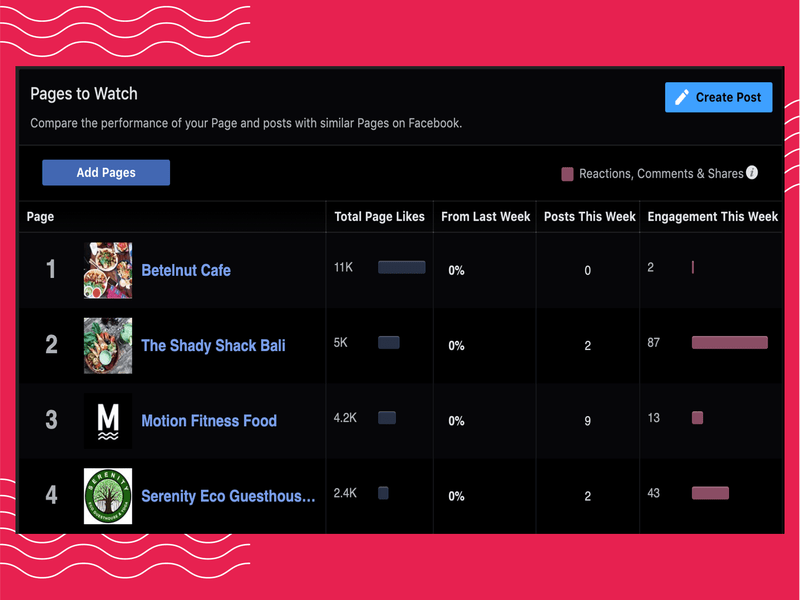Click the 0% value in Shady Shack row
Image resolution: width=800 pixels, height=600 pixels.
point(457,346)
